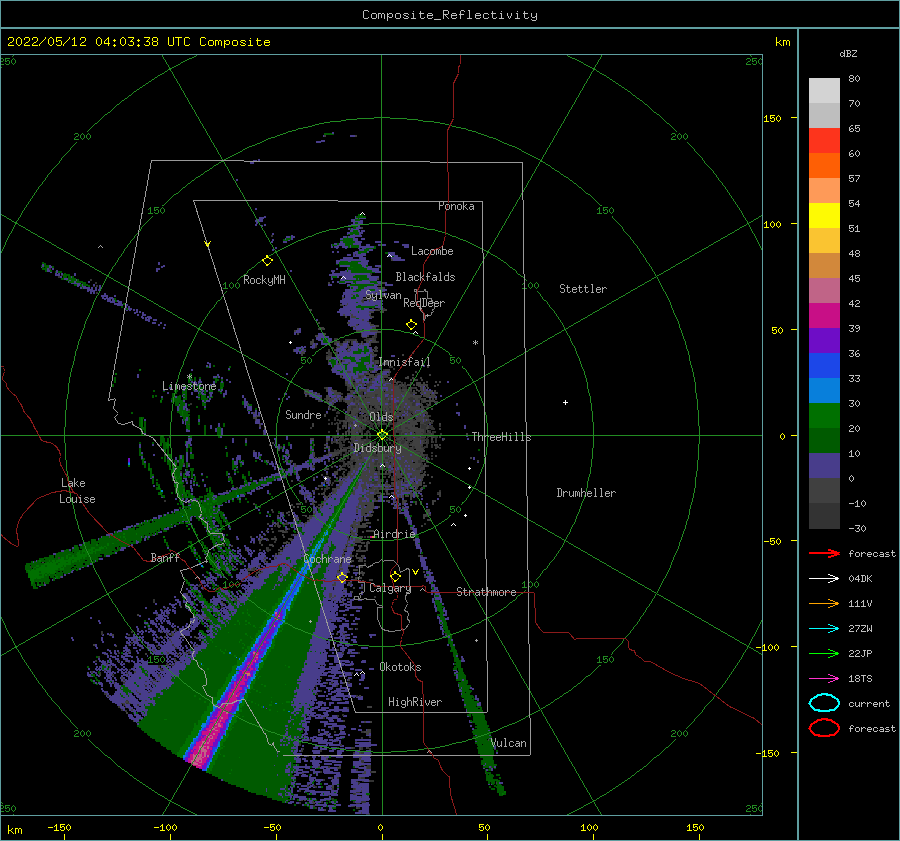Click the Olds town label

tap(381, 416)
